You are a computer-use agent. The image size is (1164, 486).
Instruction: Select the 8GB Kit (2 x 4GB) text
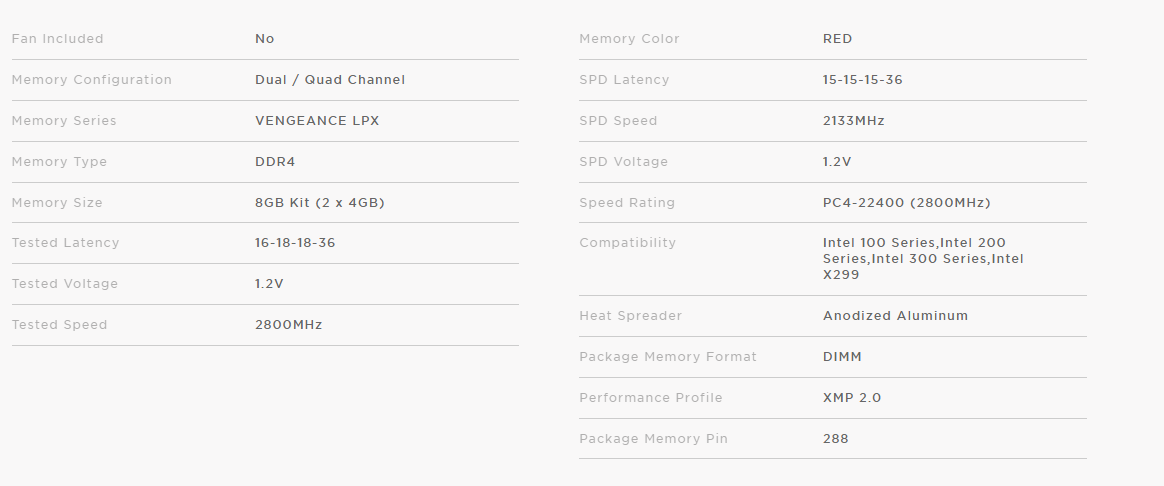pyautogui.click(x=320, y=203)
